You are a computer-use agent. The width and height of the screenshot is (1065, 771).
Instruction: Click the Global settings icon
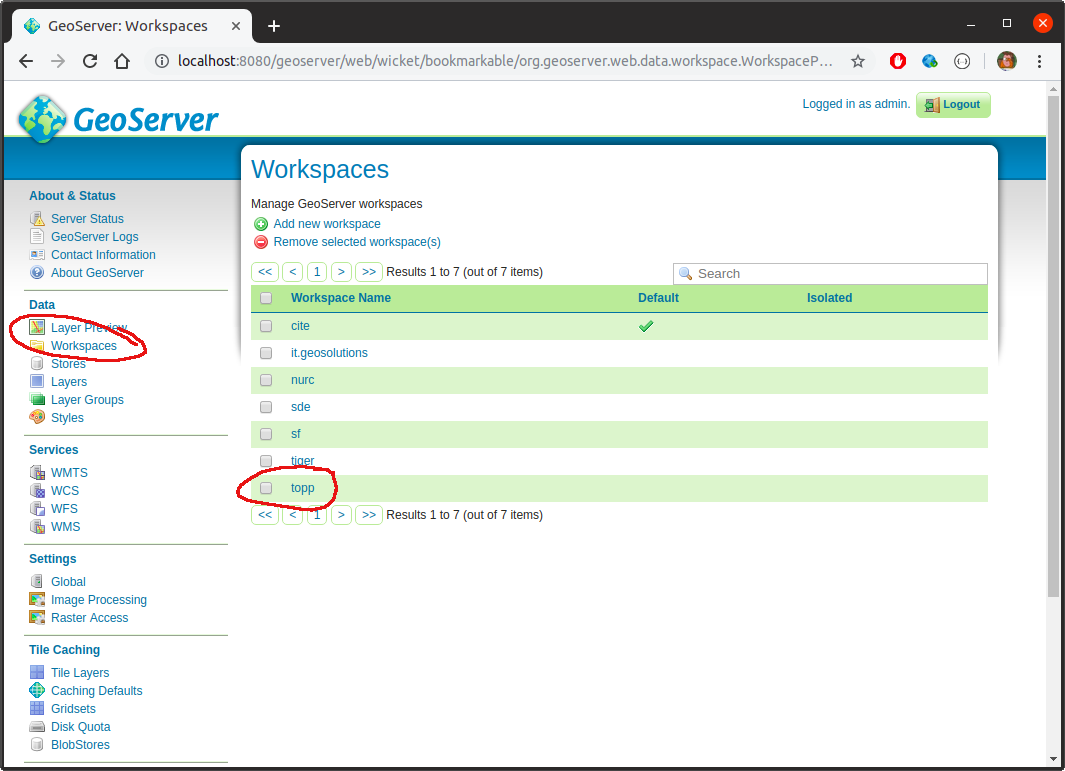37,581
